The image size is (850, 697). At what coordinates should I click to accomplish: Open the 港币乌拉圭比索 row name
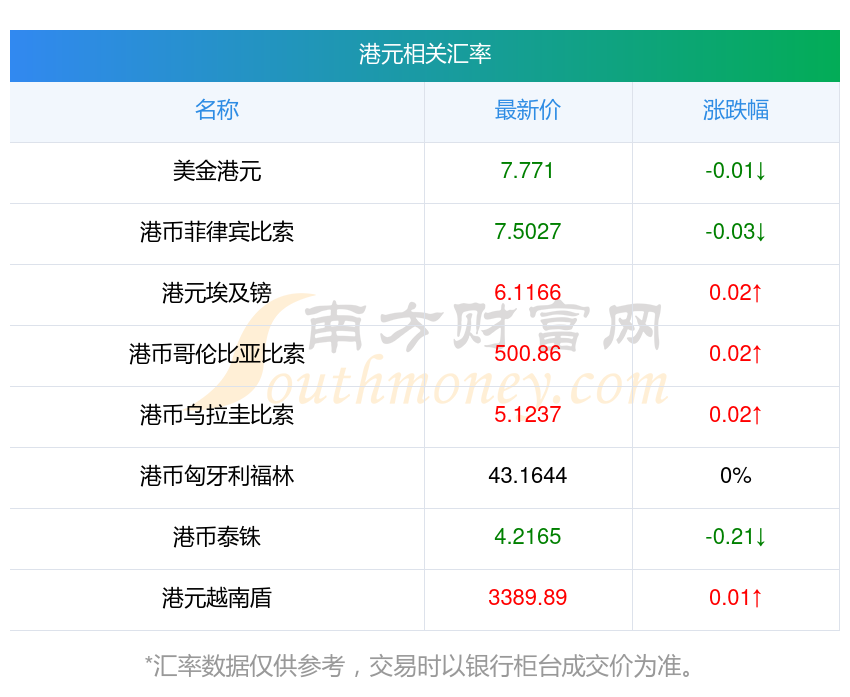click(217, 415)
